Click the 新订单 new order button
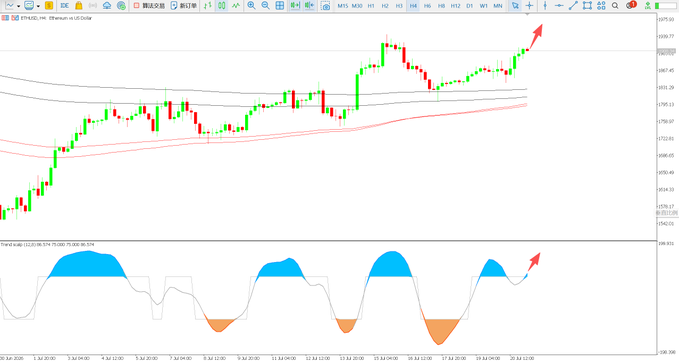The width and height of the screenshot is (679, 362). pyautogui.click(x=184, y=6)
